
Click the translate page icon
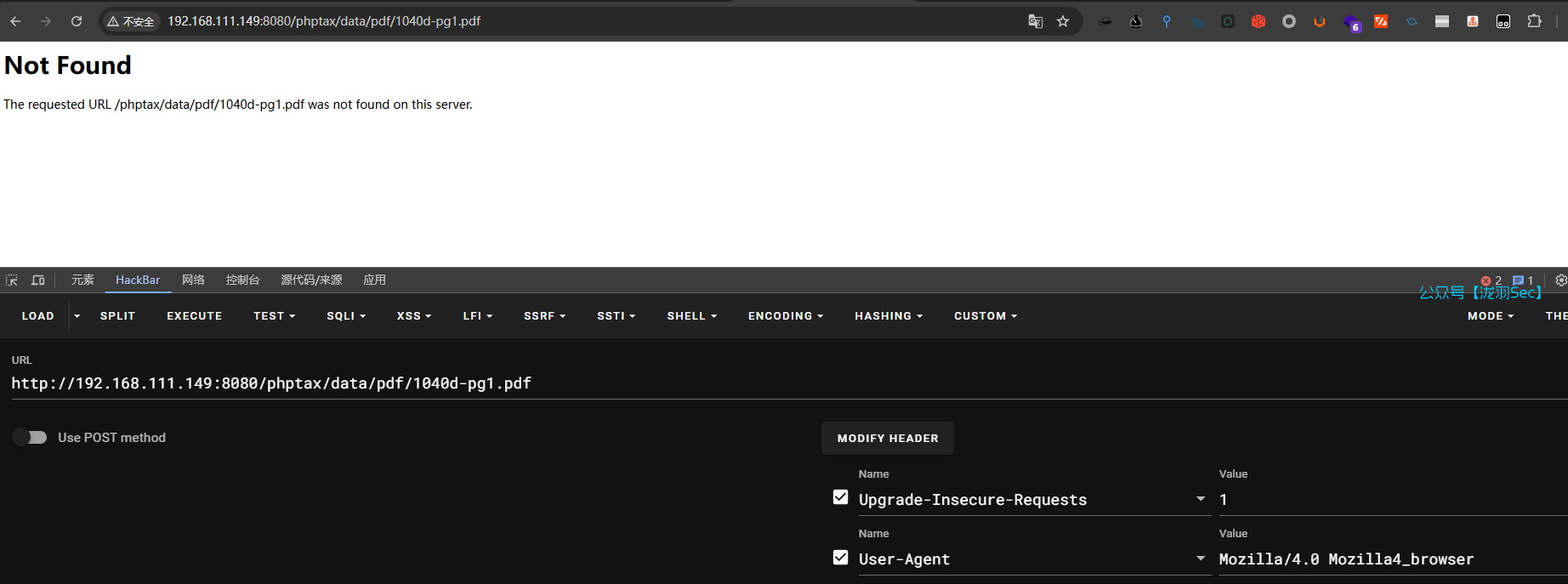[x=1035, y=21]
